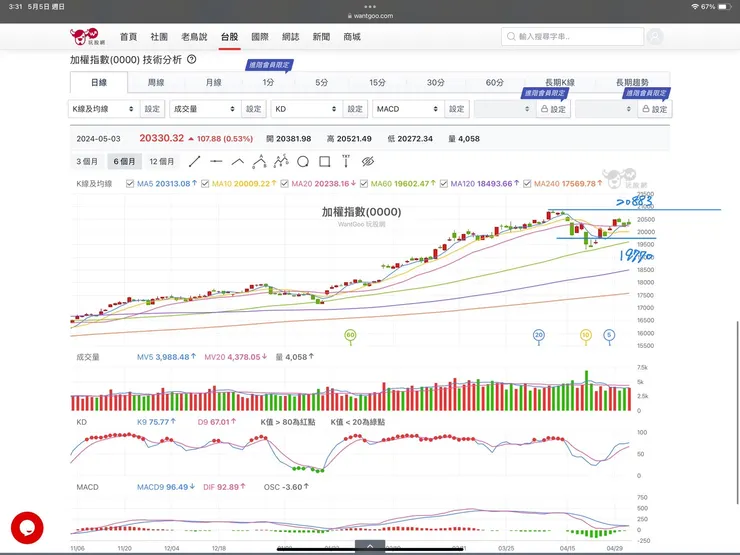Viewport: 740px width, 555px height.
Task: Select the rectangle drawing tool
Action: (325, 161)
